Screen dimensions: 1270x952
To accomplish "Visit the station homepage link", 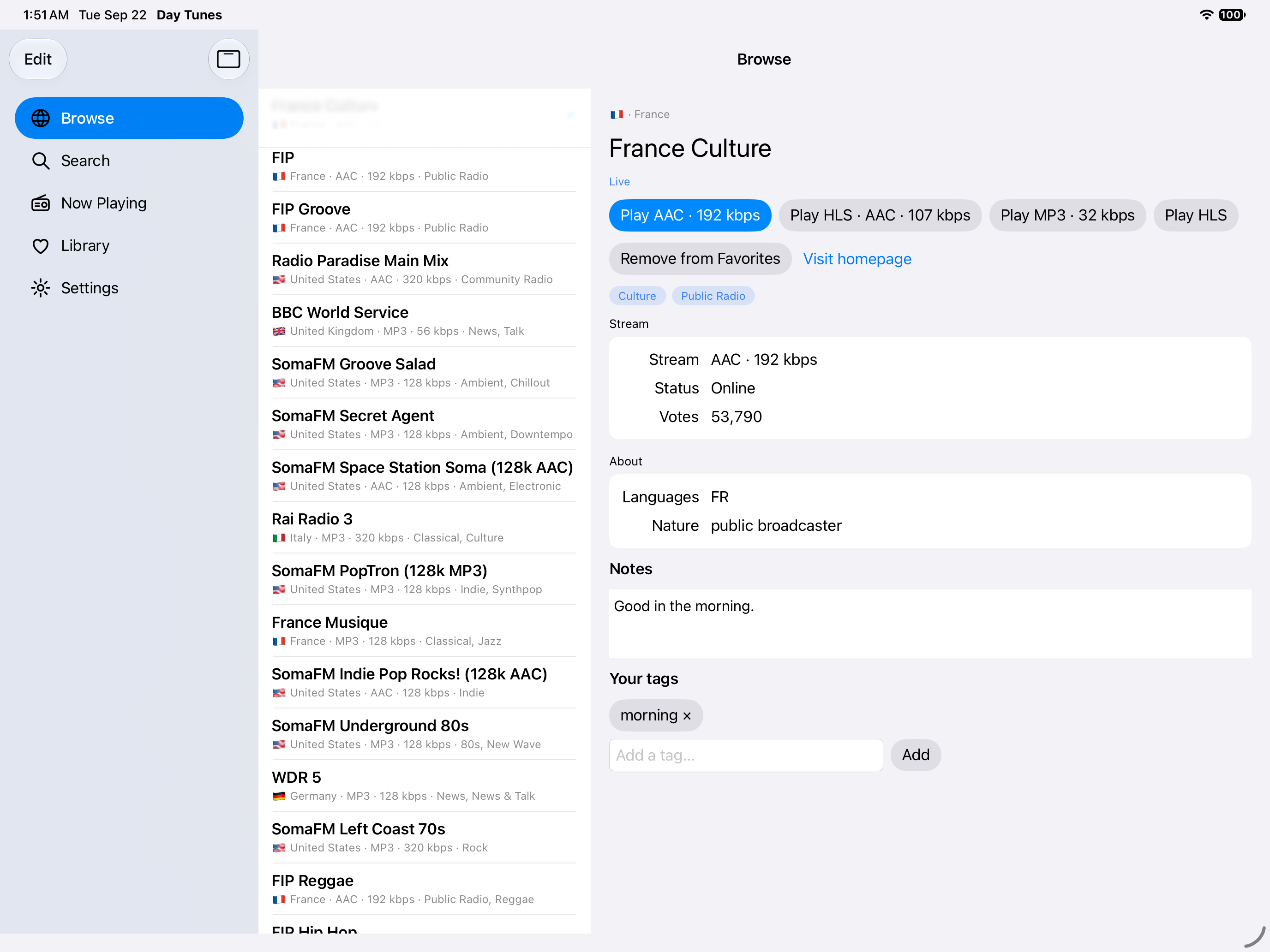I will pyautogui.click(x=857, y=259).
